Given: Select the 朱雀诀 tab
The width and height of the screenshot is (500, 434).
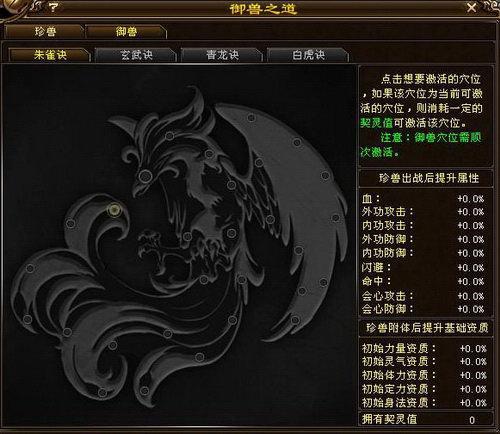Looking at the screenshot, I should tap(50, 55).
